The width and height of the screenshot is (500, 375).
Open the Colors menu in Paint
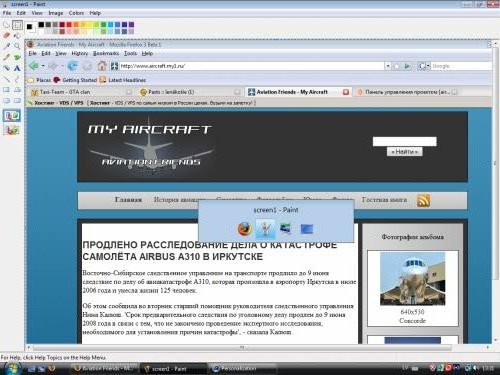pos(76,13)
